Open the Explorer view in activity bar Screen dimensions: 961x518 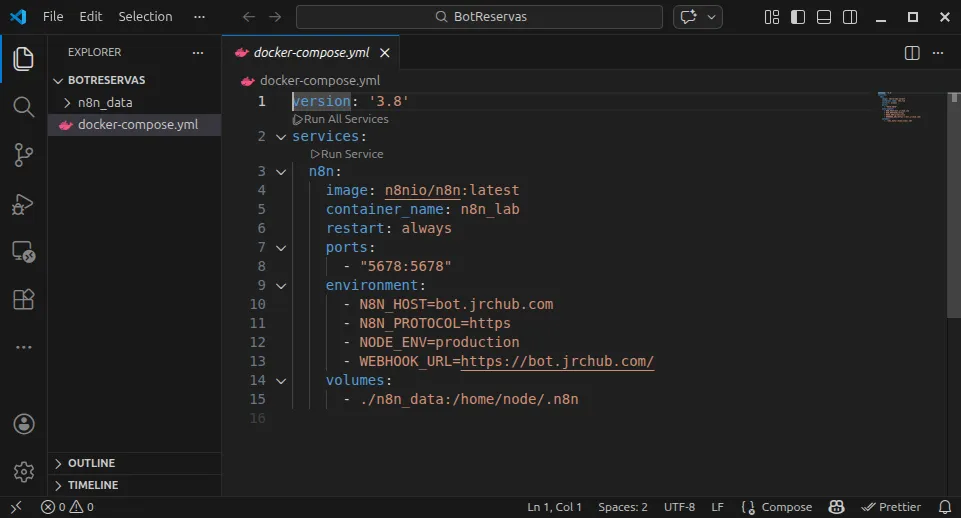[23, 59]
